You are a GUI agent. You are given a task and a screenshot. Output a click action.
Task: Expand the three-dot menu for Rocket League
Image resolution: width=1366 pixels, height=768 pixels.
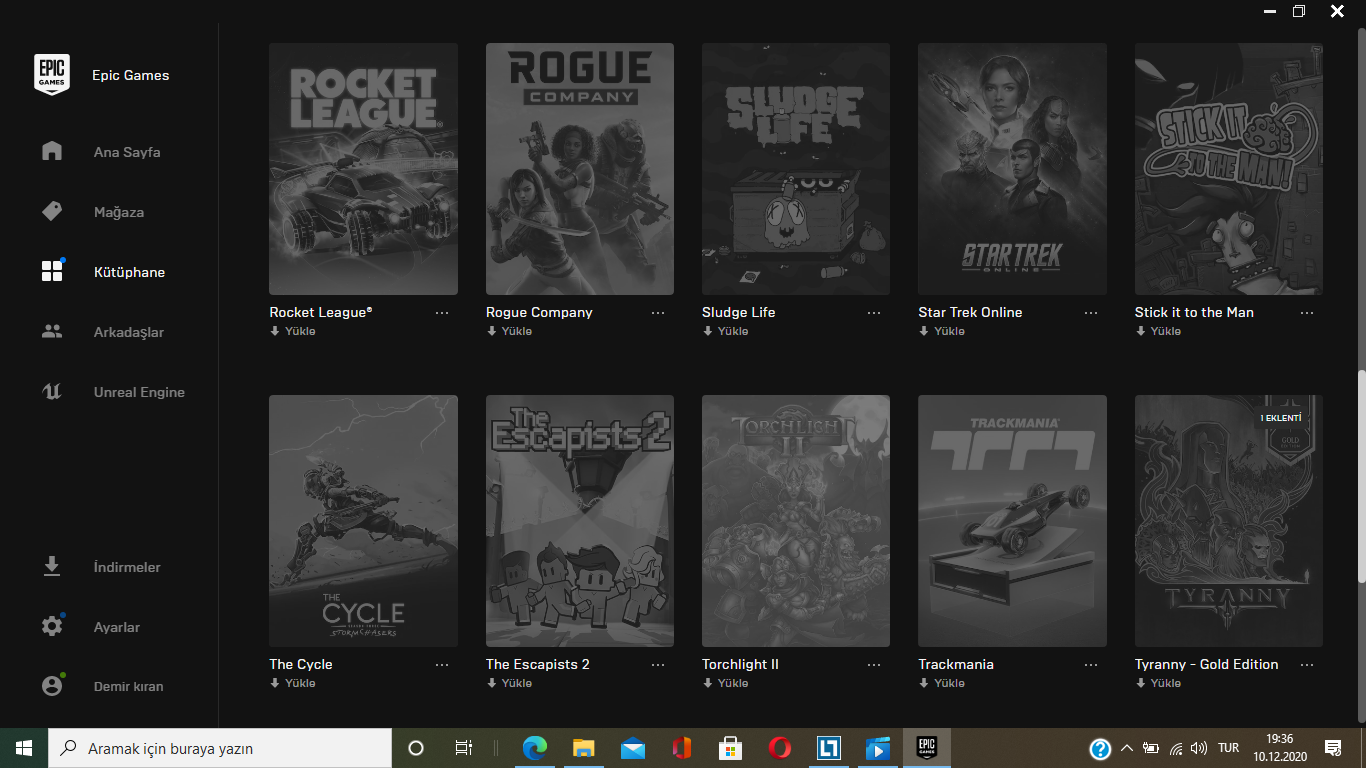(x=442, y=313)
